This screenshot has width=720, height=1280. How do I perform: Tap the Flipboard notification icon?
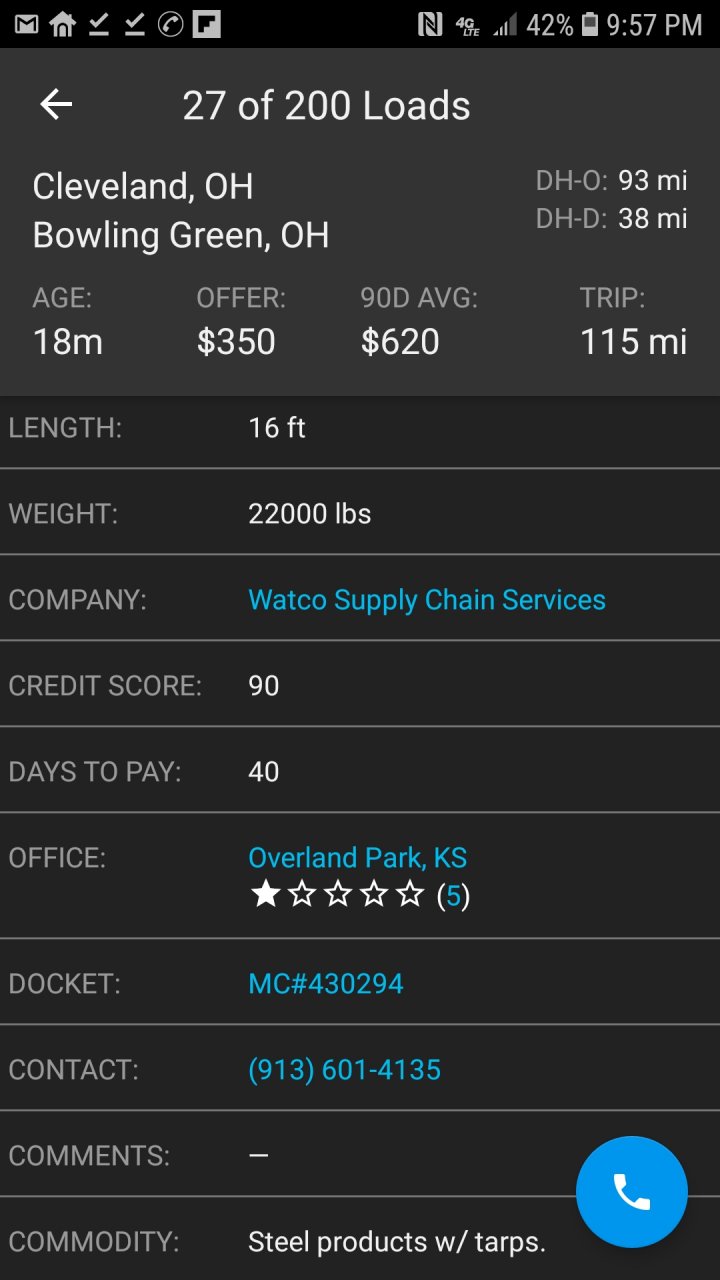[207, 24]
